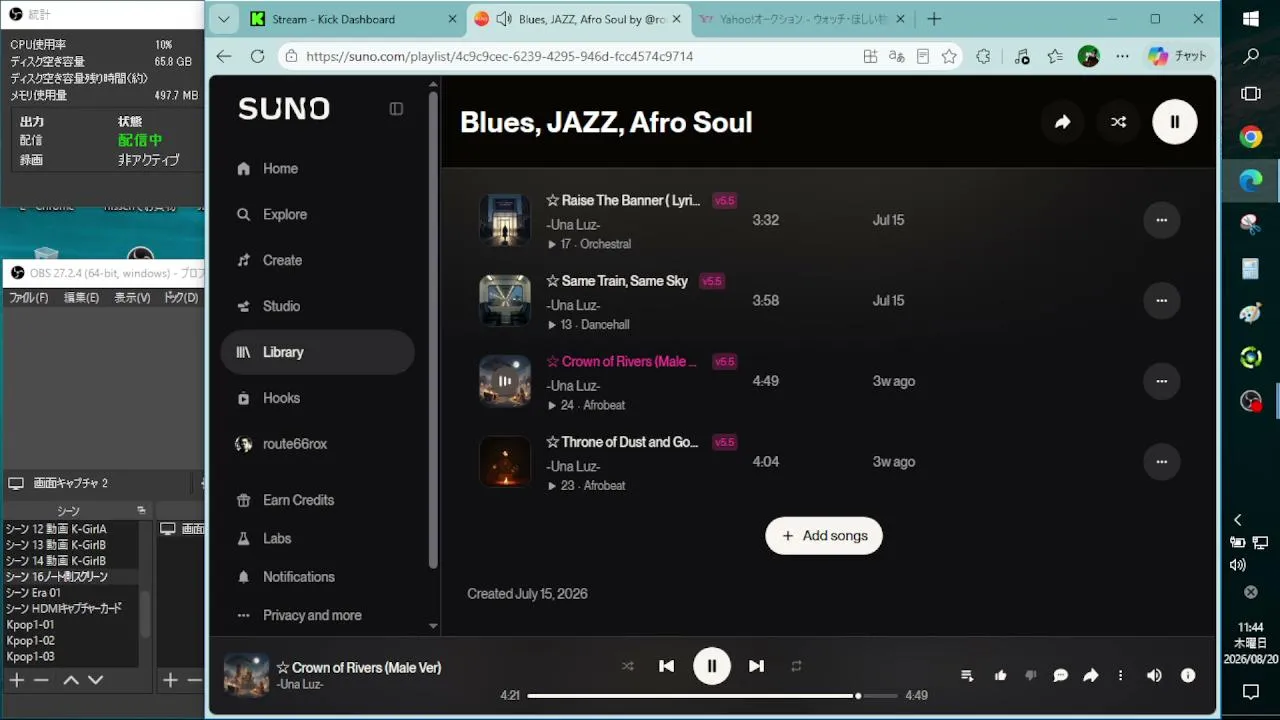Open browser extensions menu
The image size is (1280, 720).
[x=983, y=57]
